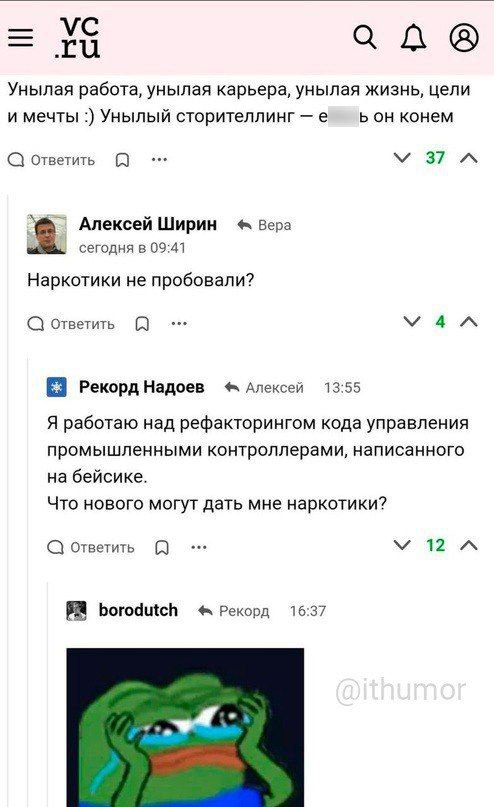Viewport: 494px width, 807px height.
Task: Open more options on Рекорд Надоев's comment
Action: 199,547
